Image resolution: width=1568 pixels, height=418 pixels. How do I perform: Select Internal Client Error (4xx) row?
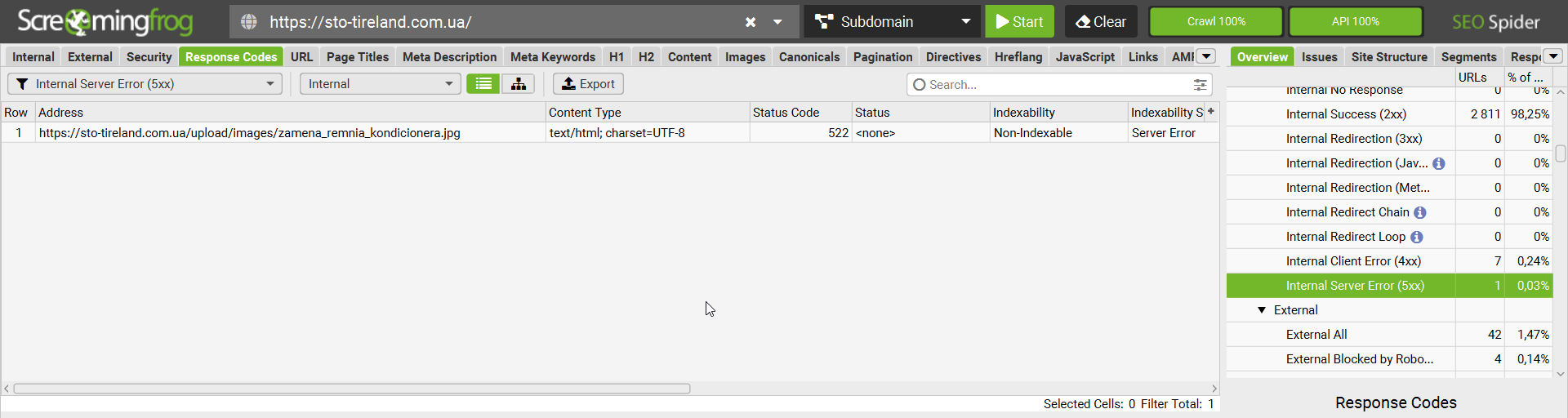(1389, 261)
